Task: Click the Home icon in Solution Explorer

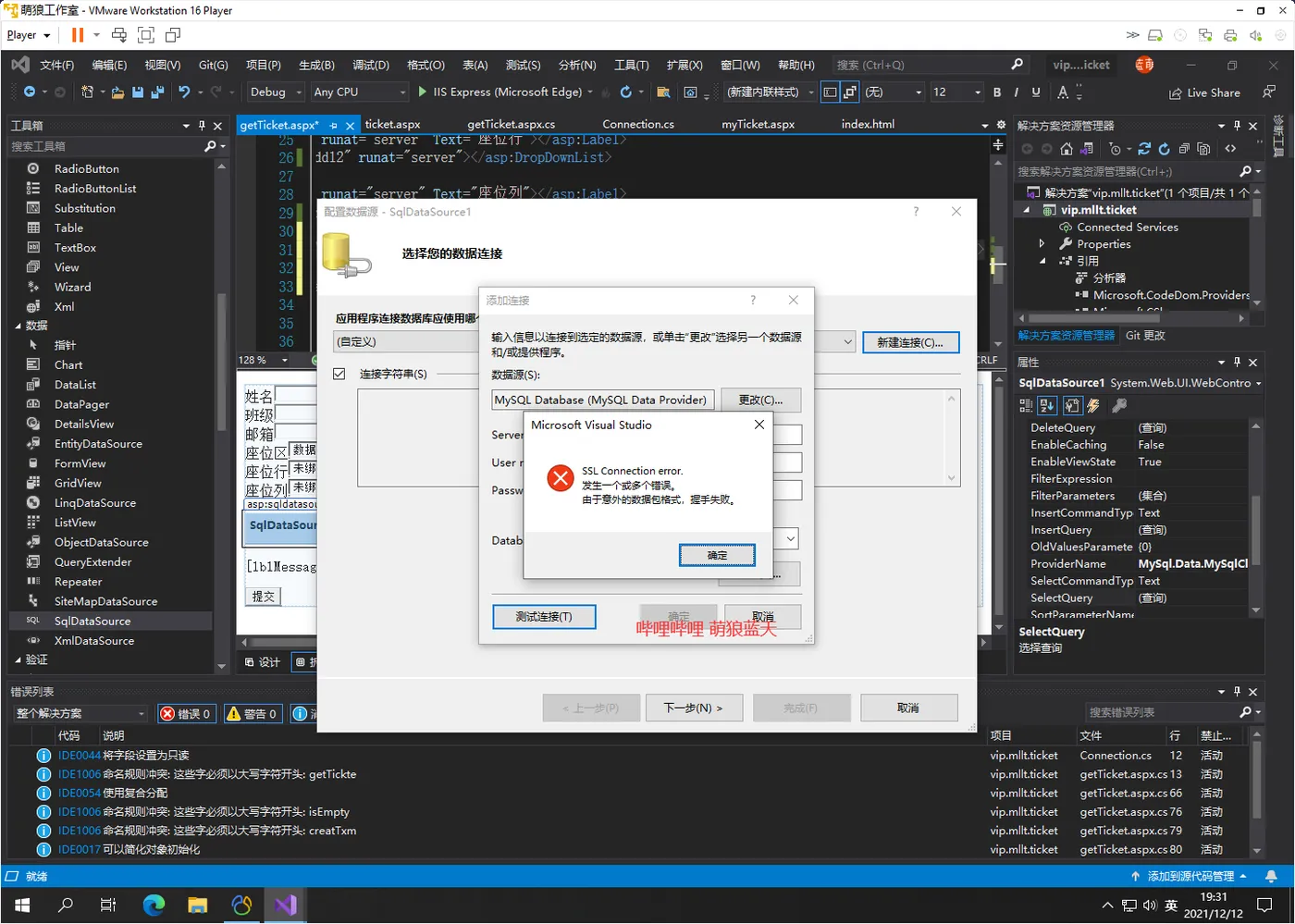Action: [1067, 149]
